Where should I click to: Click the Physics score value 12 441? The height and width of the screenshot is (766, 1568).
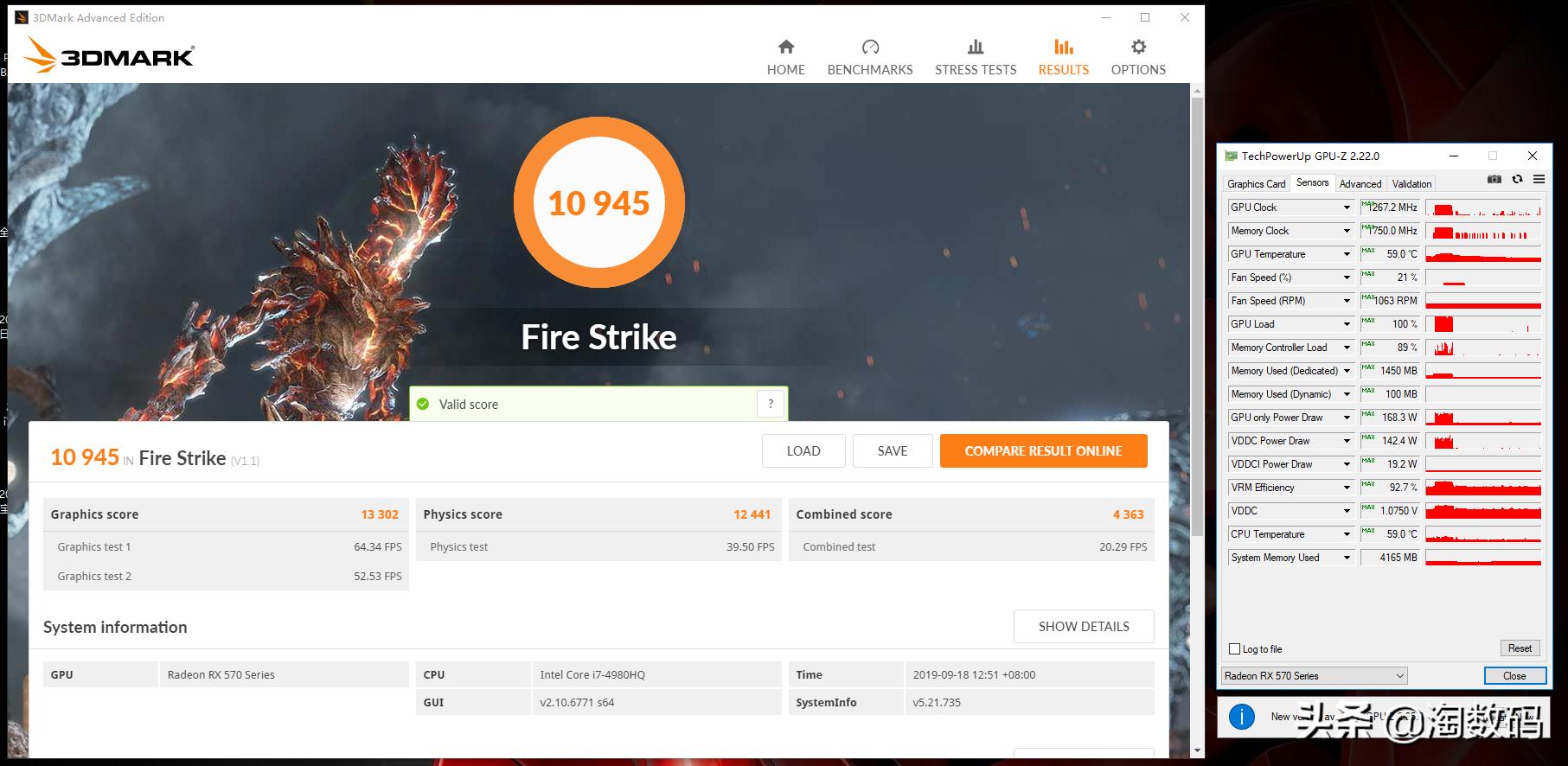pos(752,514)
